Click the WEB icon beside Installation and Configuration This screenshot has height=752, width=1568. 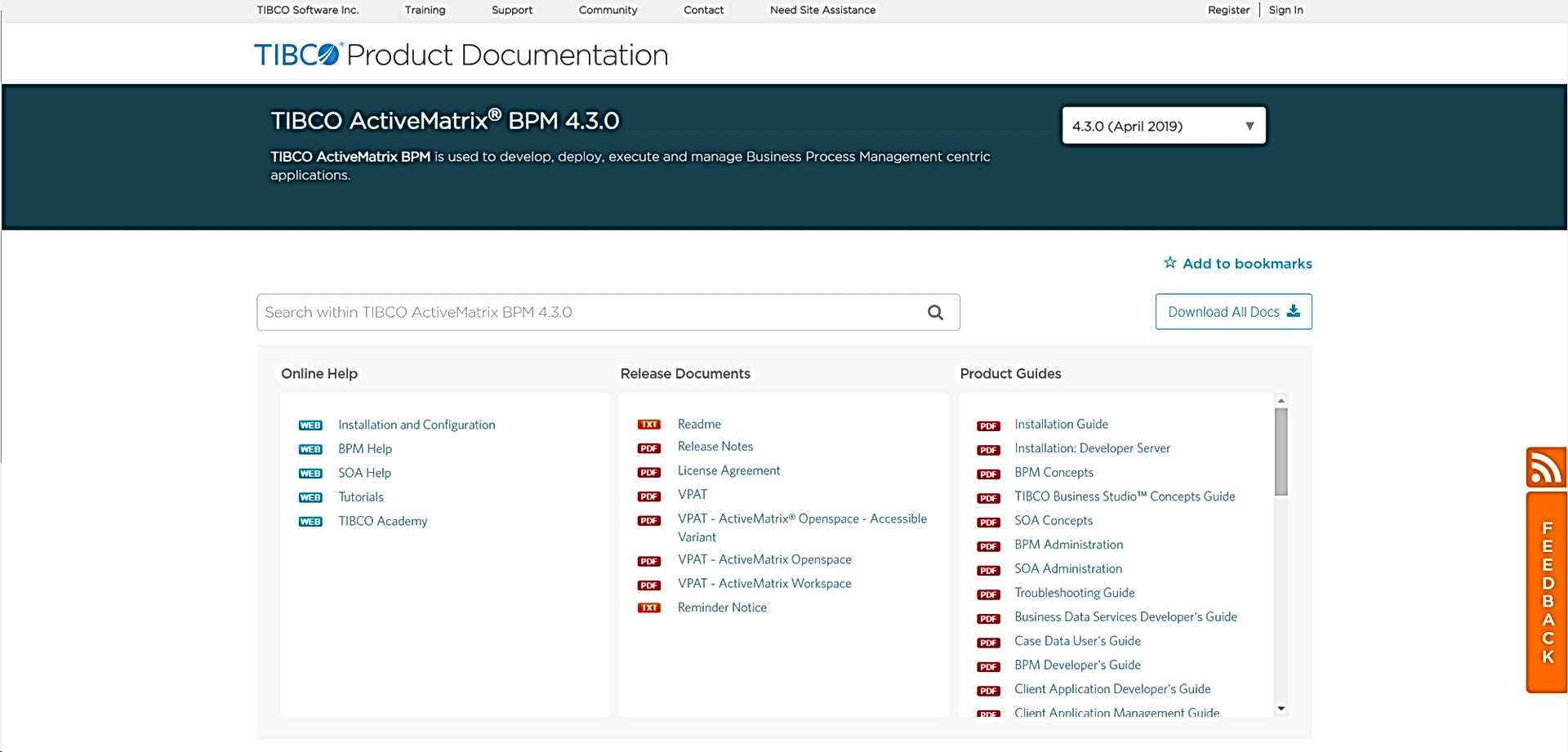coord(310,425)
